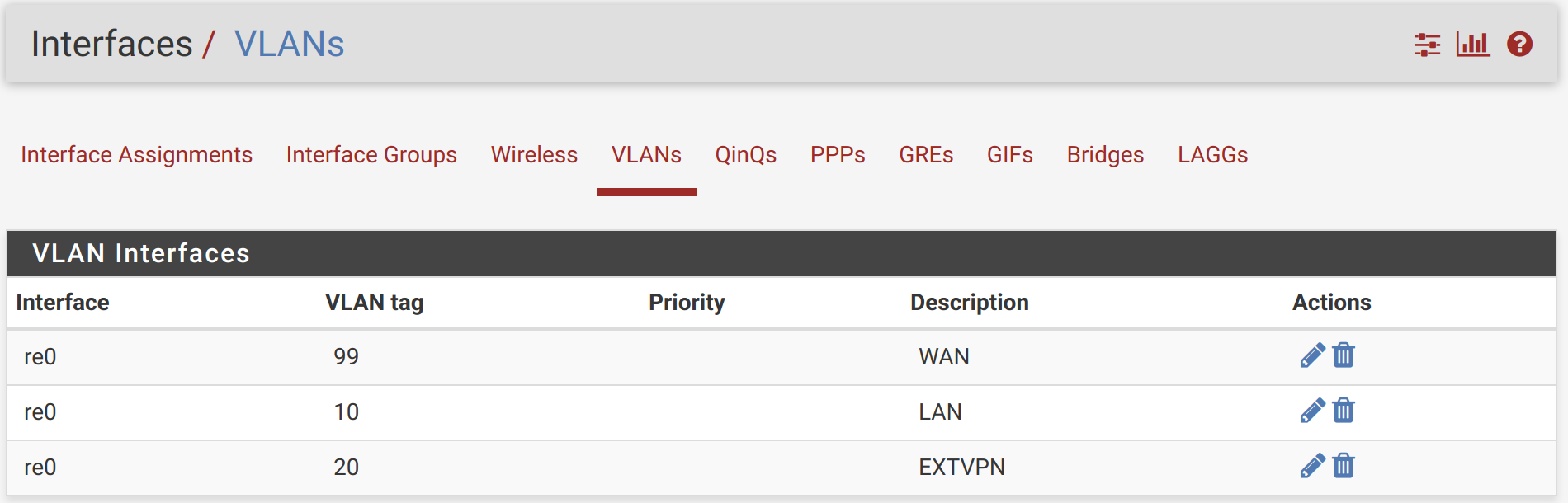
Task: Select the GIFs tab
Action: click(1011, 154)
